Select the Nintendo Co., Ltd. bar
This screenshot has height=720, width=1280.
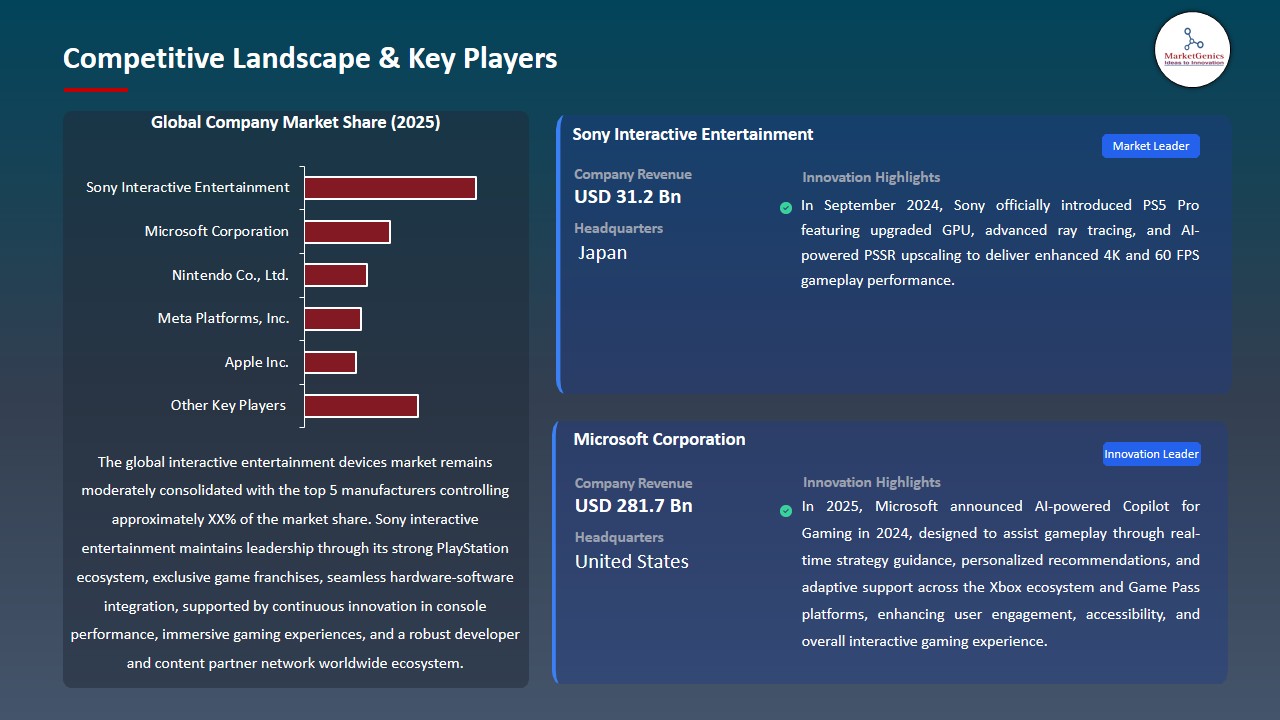click(336, 275)
